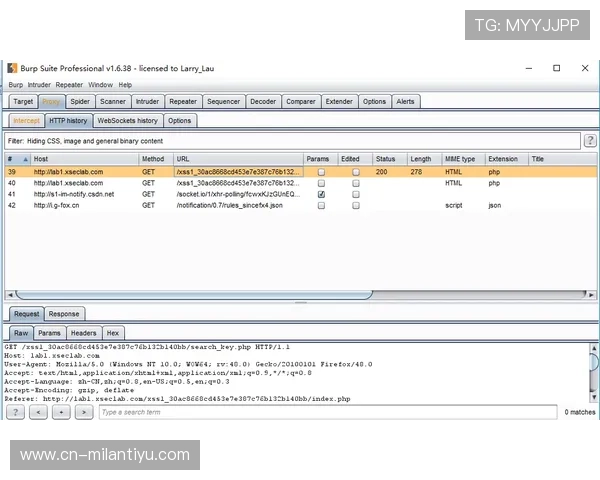Switch to the Response tab
This screenshot has height=480, width=600.
pyautogui.click(x=64, y=314)
